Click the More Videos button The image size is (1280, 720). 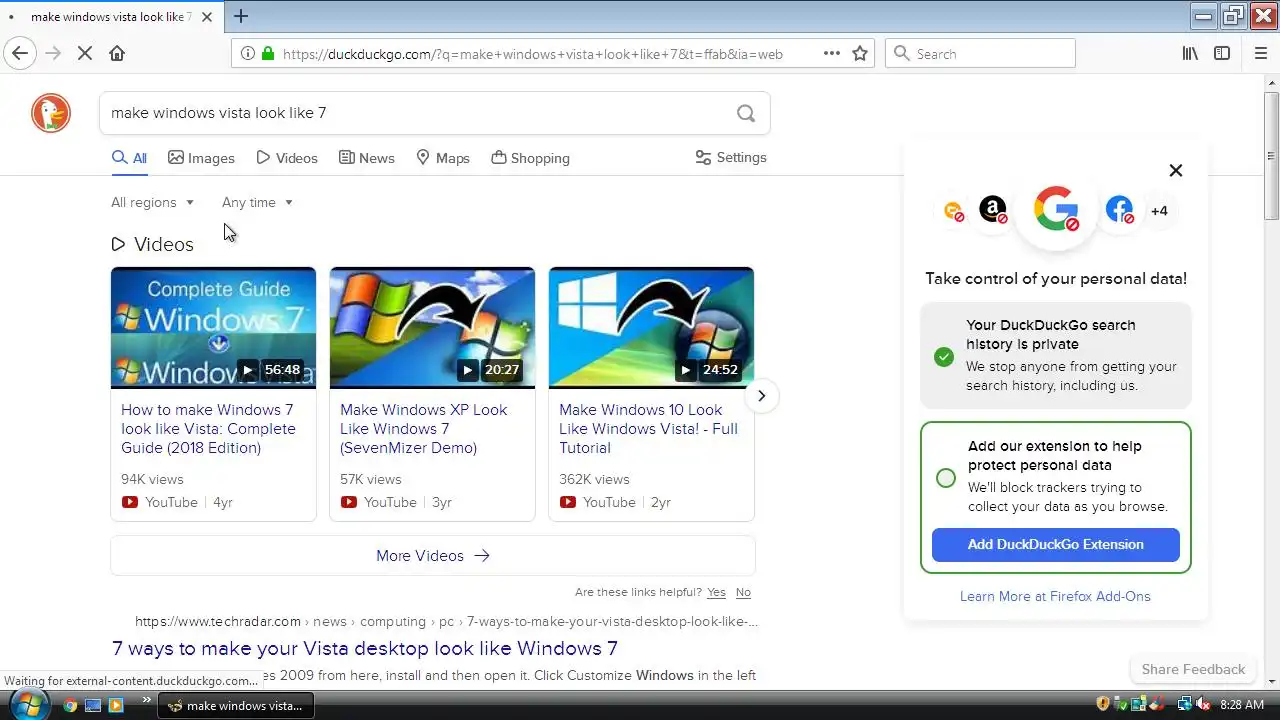pos(433,556)
